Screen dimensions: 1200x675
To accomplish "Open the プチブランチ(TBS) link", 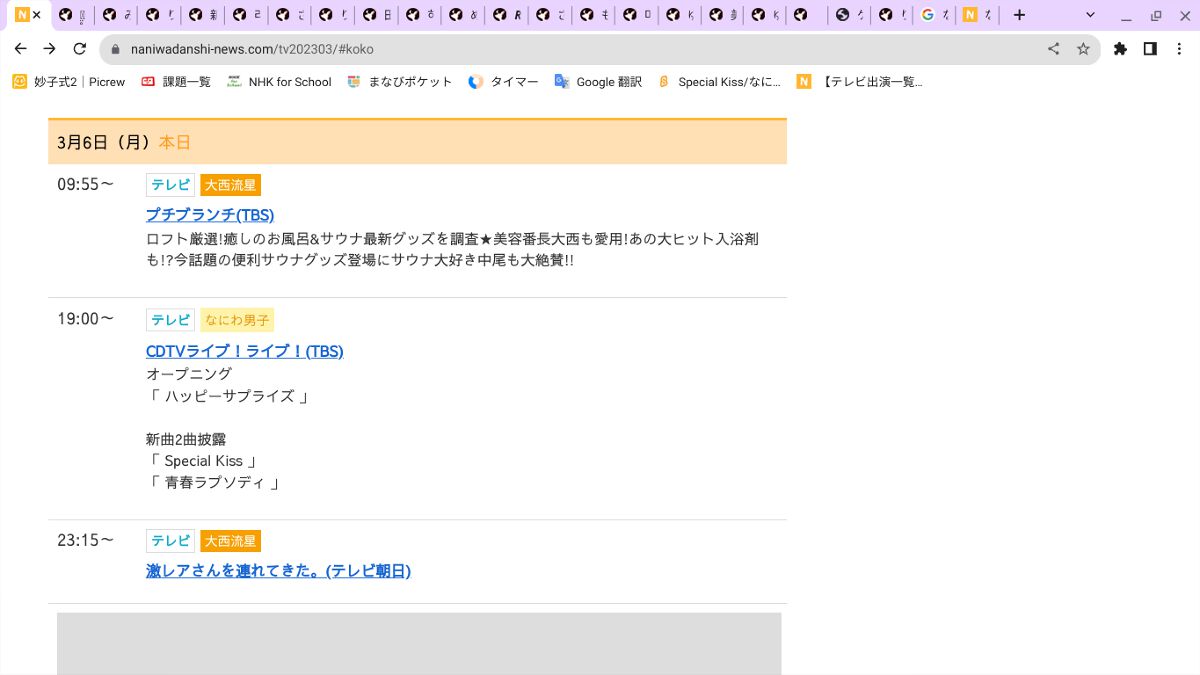I will pyautogui.click(x=210, y=215).
